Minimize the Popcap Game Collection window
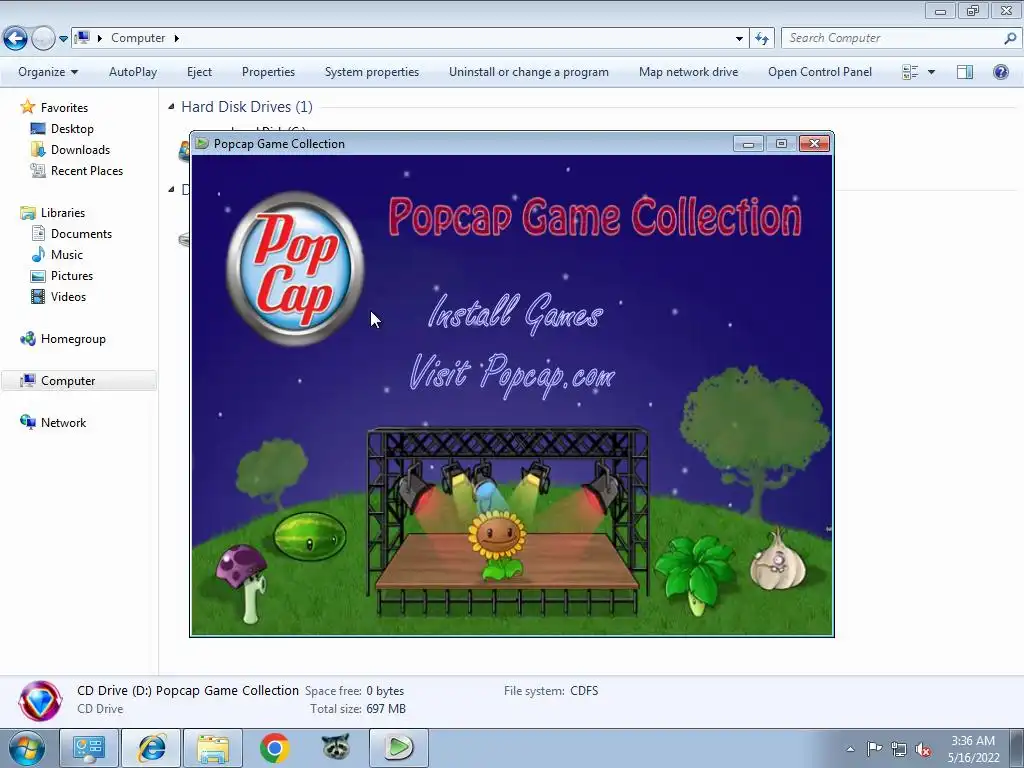Image resolution: width=1024 pixels, height=768 pixels. (x=748, y=144)
